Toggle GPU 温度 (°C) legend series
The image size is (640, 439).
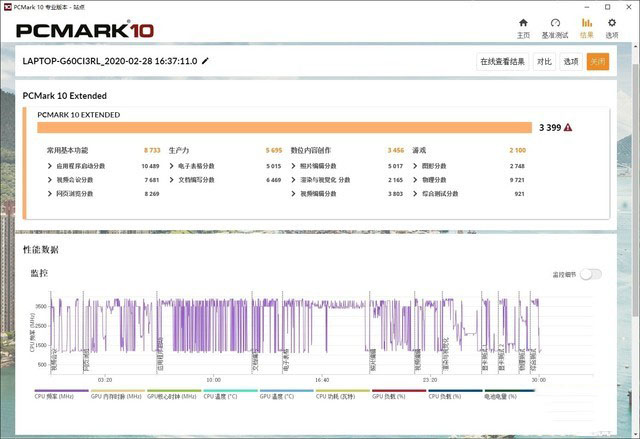(x=287, y=394)
